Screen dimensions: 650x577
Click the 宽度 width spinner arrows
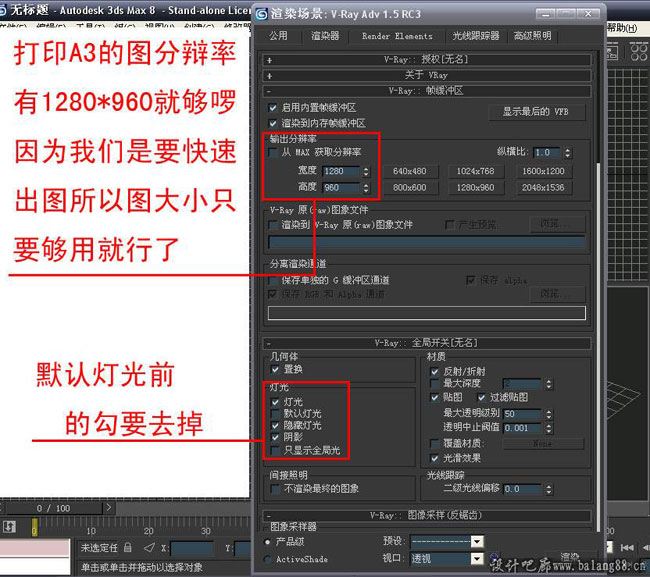pyautogui.click(x=366, y=171)
